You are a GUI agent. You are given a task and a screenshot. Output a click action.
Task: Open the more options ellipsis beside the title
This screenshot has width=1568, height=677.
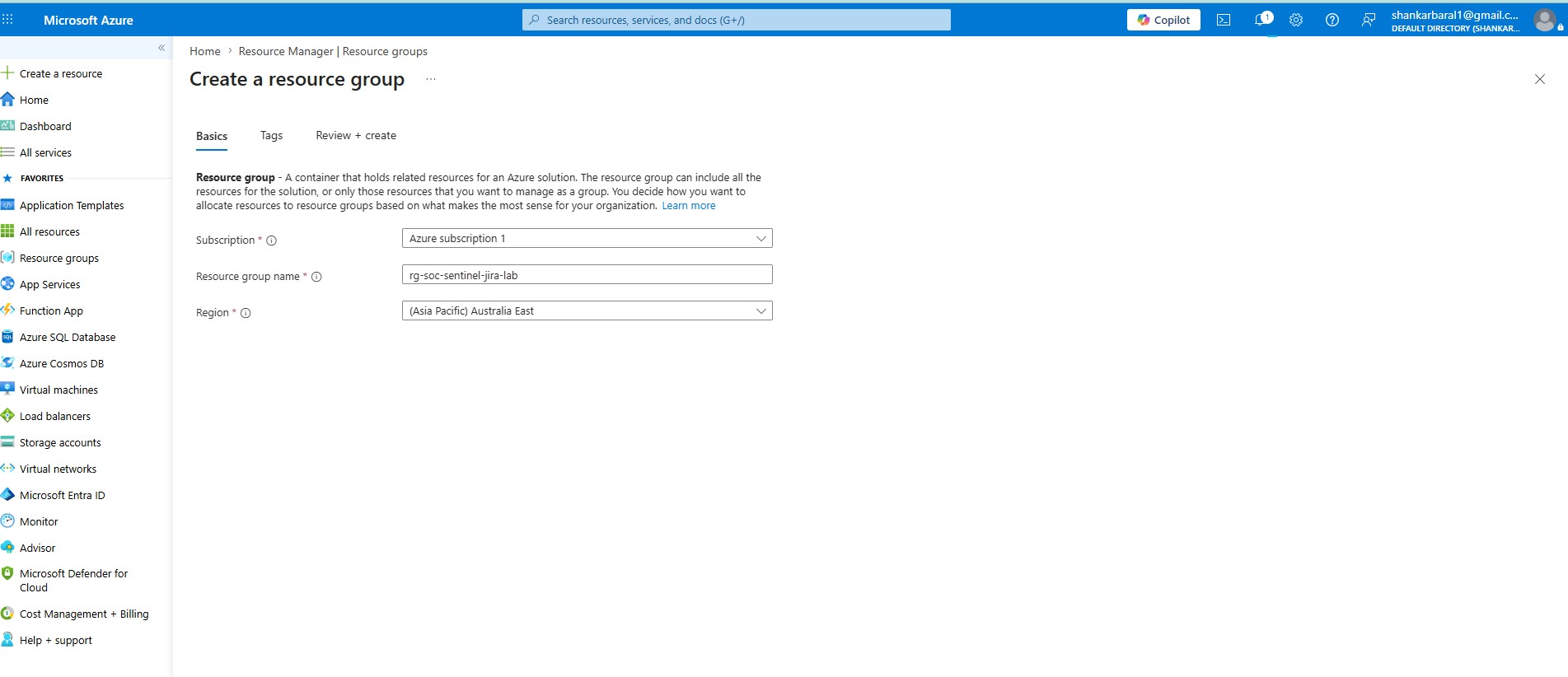pos(431,79)
